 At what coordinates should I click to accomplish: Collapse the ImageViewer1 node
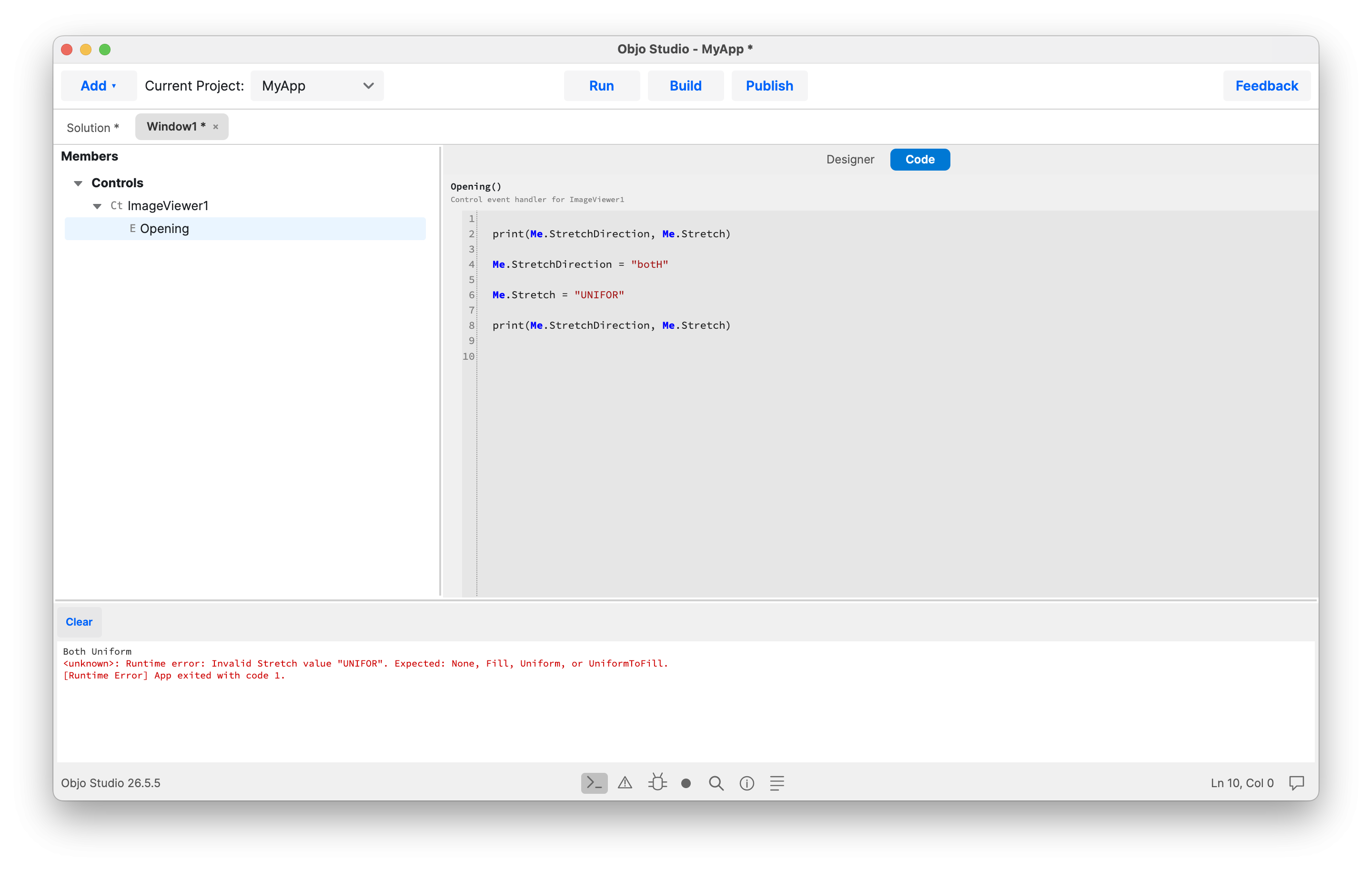coord(98,206)
